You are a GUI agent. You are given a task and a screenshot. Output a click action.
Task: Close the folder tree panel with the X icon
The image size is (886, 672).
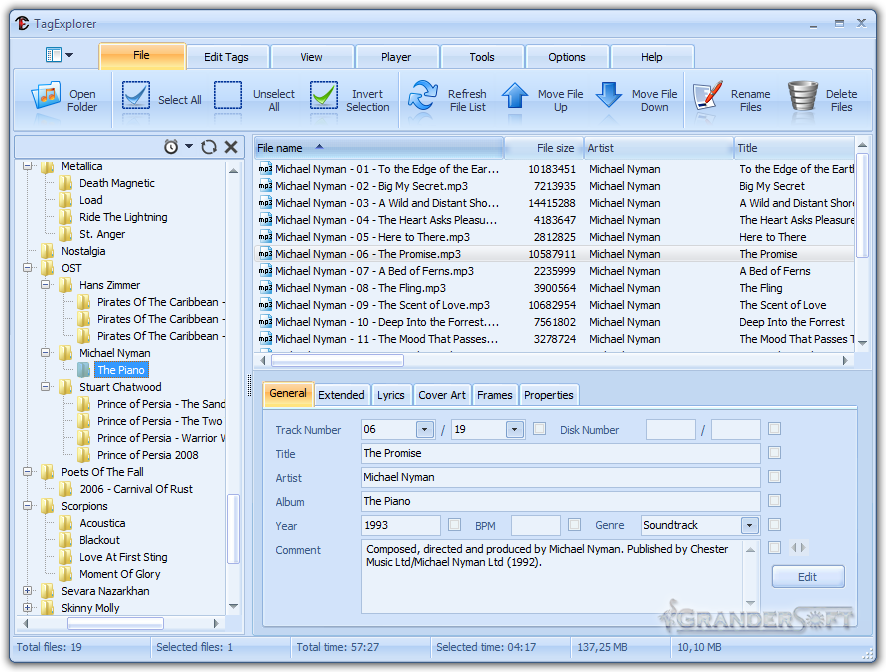coord(231,147)
